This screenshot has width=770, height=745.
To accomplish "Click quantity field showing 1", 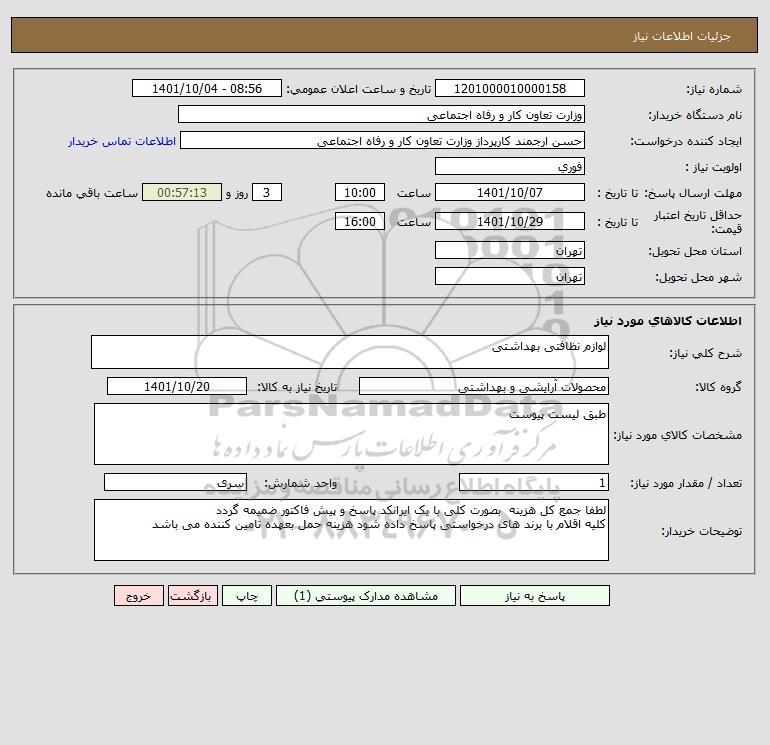I will click(x=534, y=482).
